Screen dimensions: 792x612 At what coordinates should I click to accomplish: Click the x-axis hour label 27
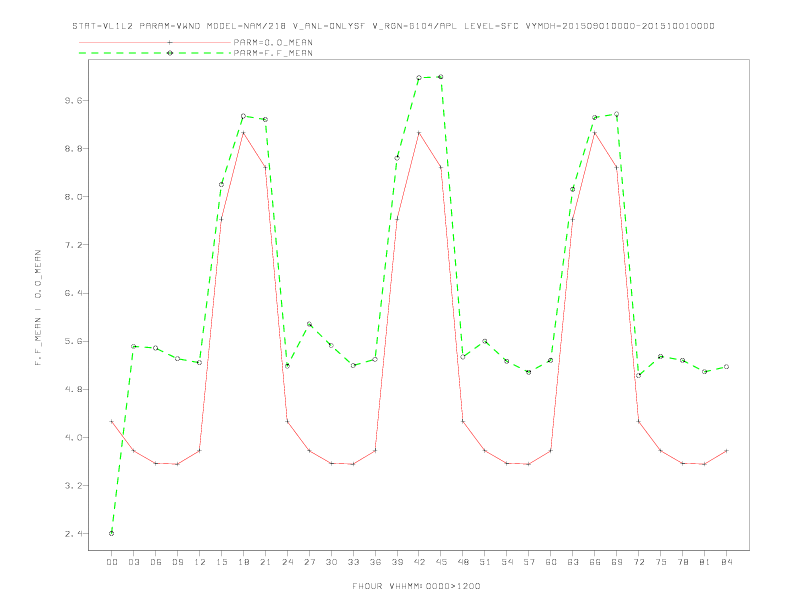(x=309, y=562)
